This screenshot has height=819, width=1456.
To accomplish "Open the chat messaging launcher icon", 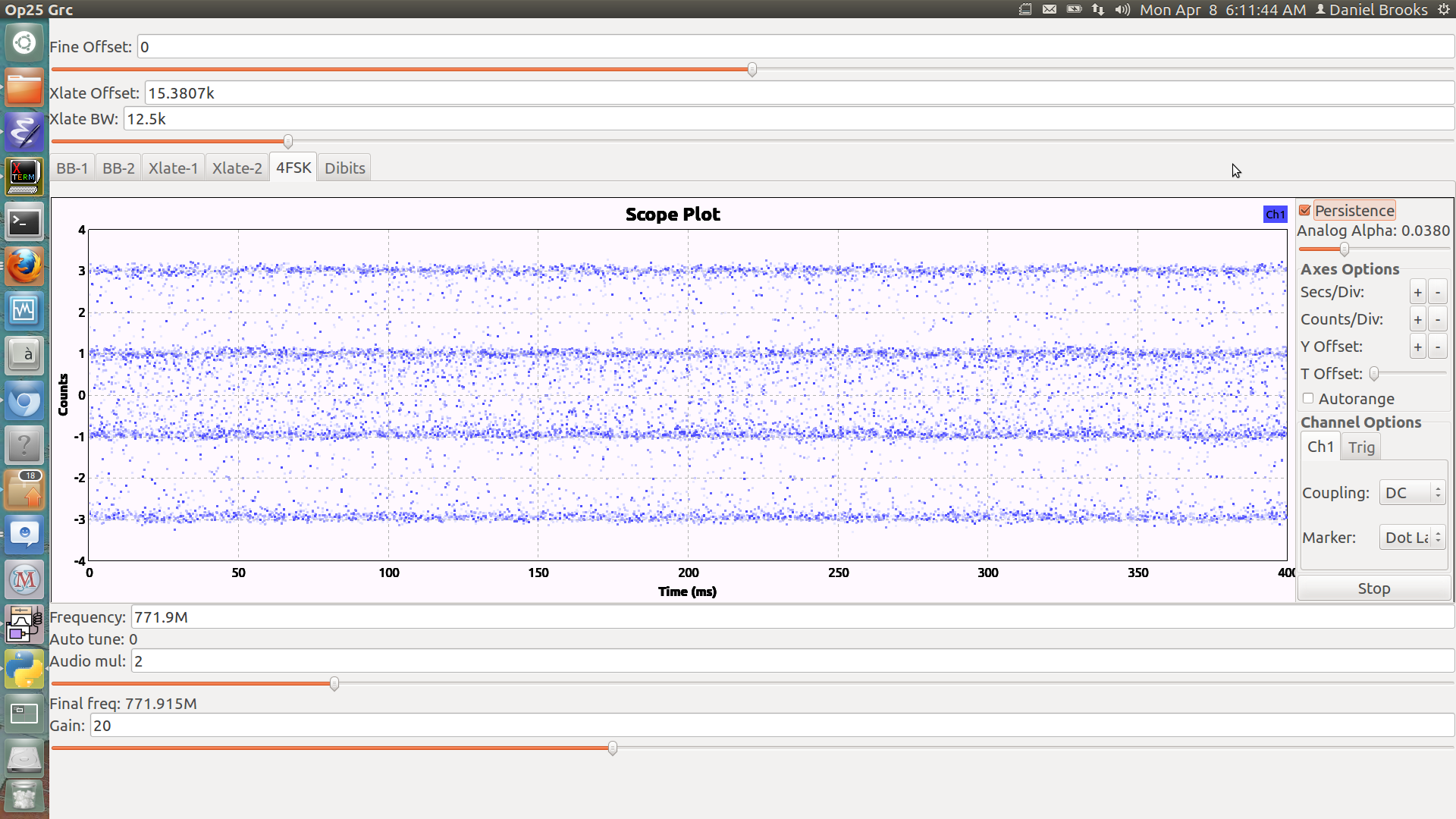I will pyautogui.click(x=24, y=535).
